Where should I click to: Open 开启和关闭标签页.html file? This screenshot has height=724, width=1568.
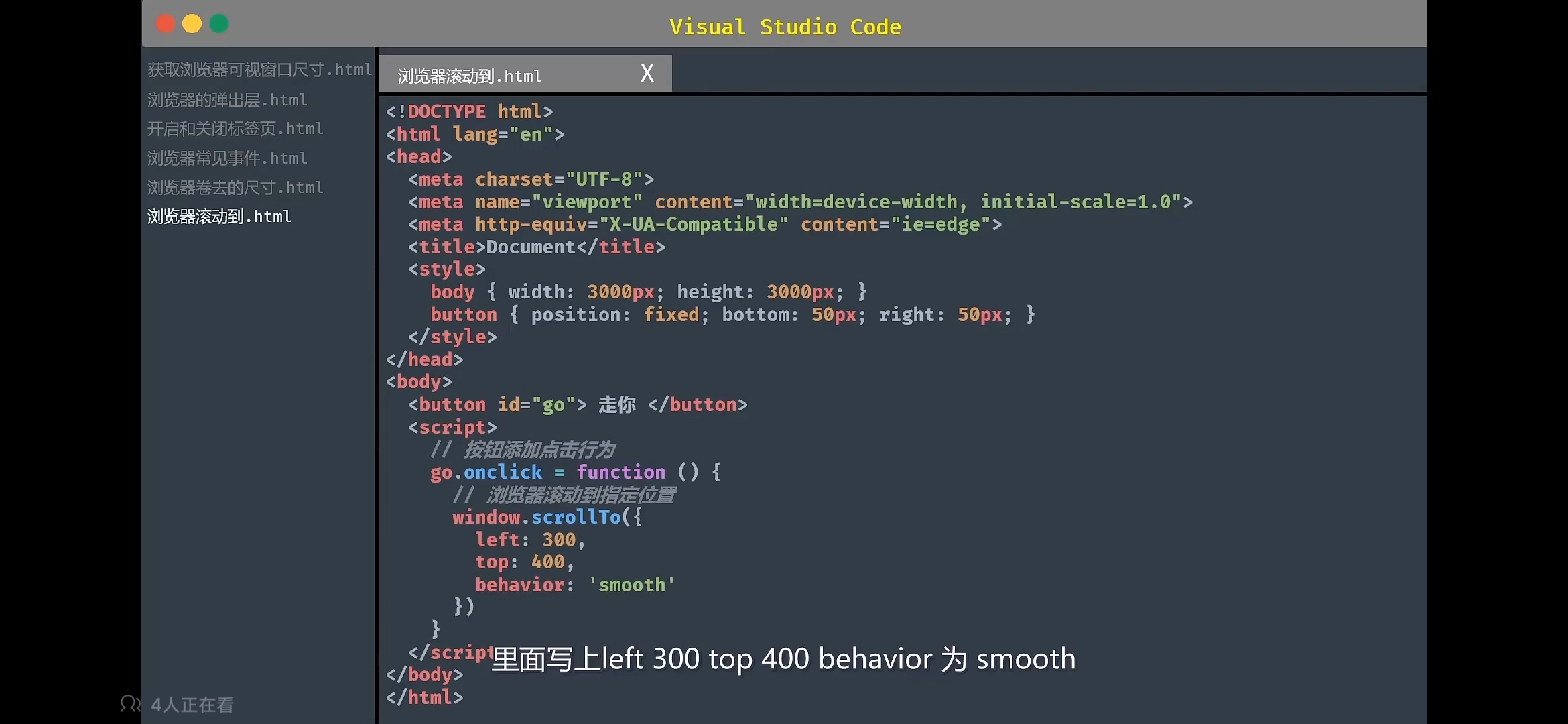(x=235, y=129)
